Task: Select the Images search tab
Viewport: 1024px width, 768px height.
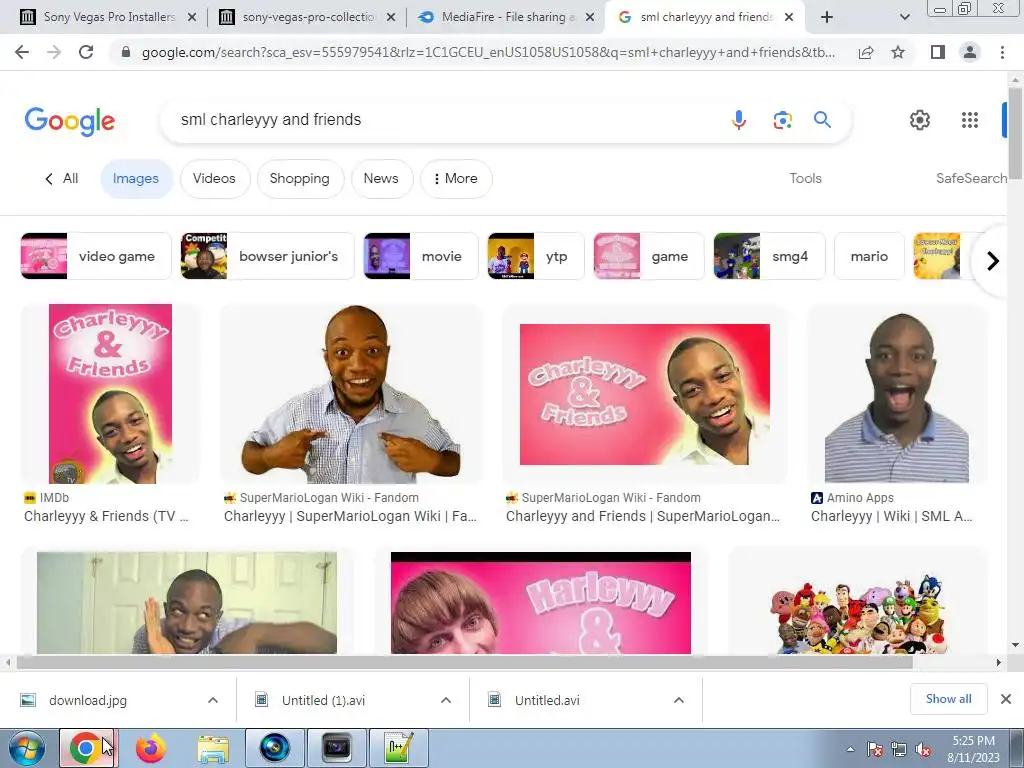Action: pos(136,178)
